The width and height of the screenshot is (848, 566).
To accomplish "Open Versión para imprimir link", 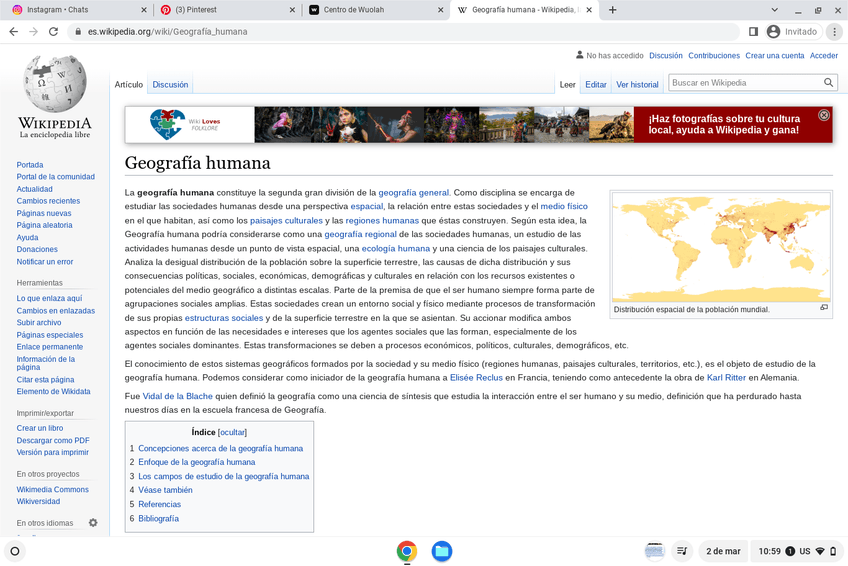I will click(52, 452).
